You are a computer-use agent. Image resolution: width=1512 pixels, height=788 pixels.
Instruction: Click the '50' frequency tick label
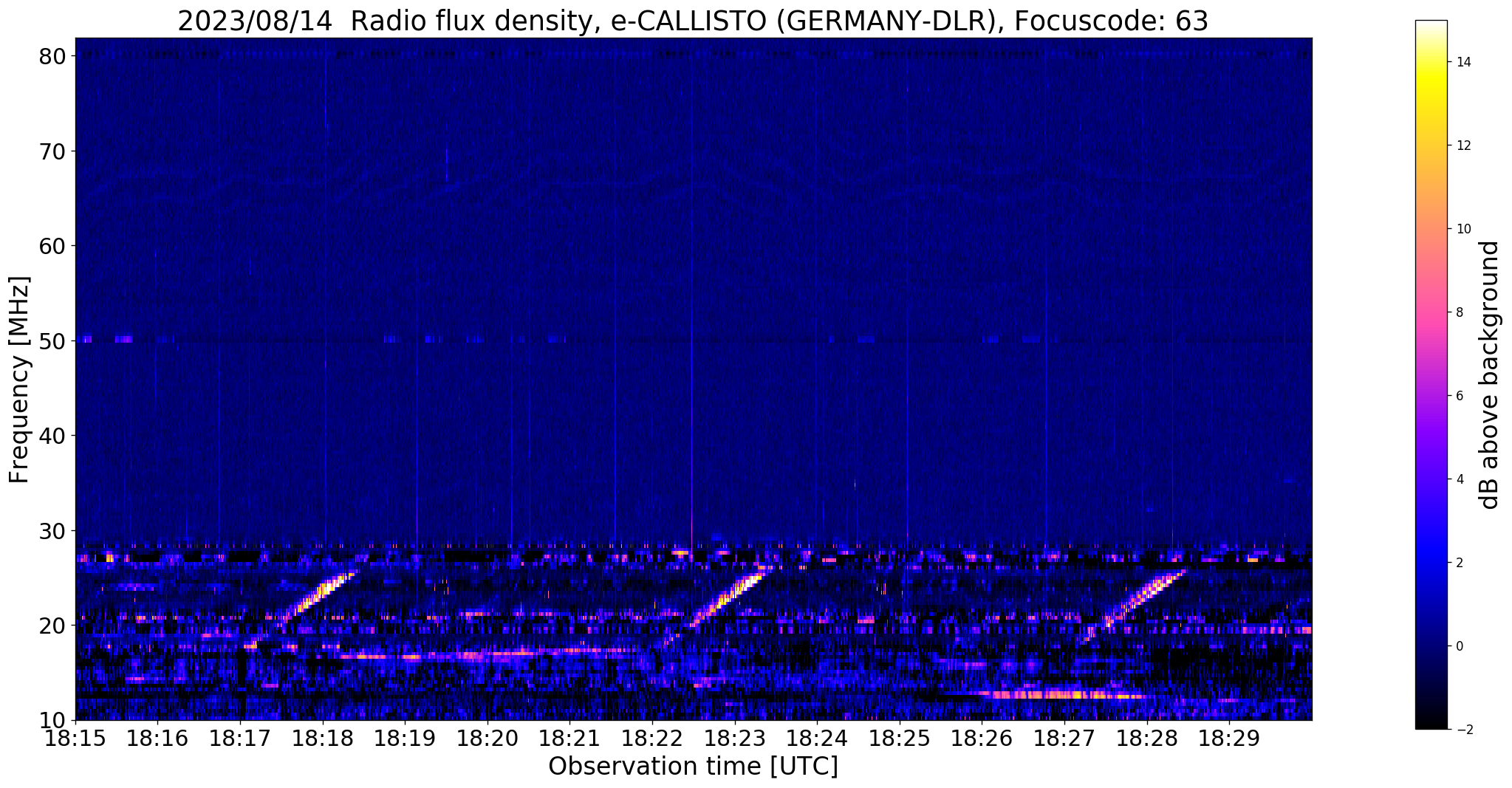tap(54, 341)
